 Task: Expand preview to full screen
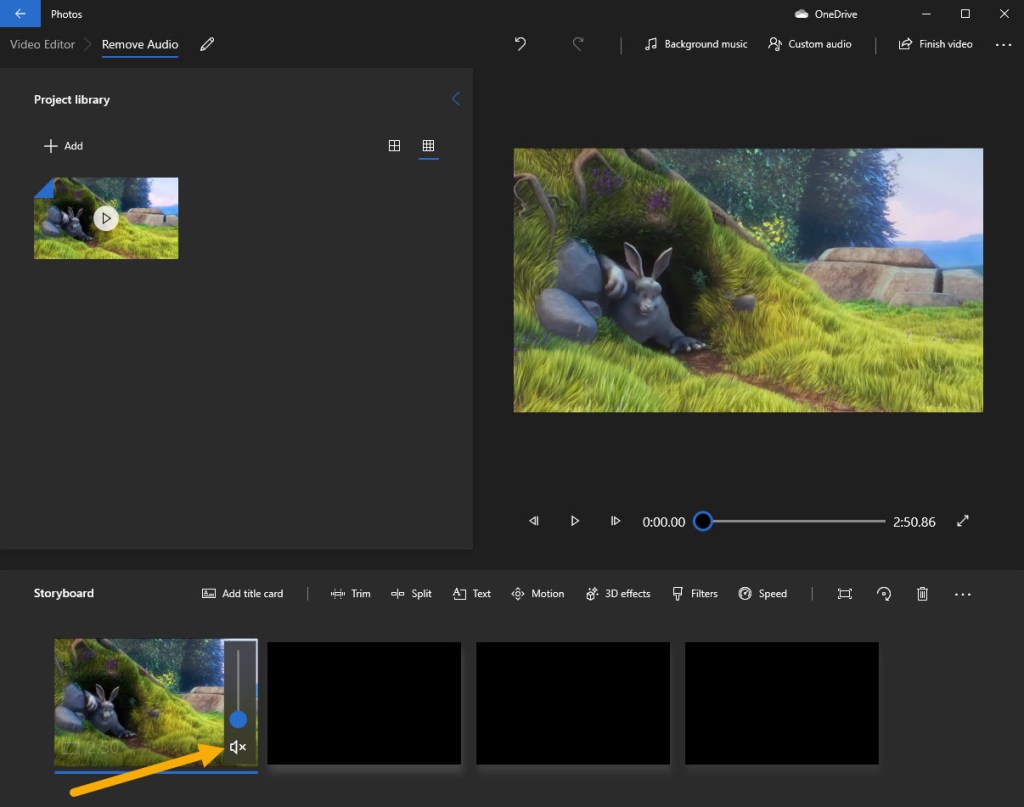(x=963, y=521)
